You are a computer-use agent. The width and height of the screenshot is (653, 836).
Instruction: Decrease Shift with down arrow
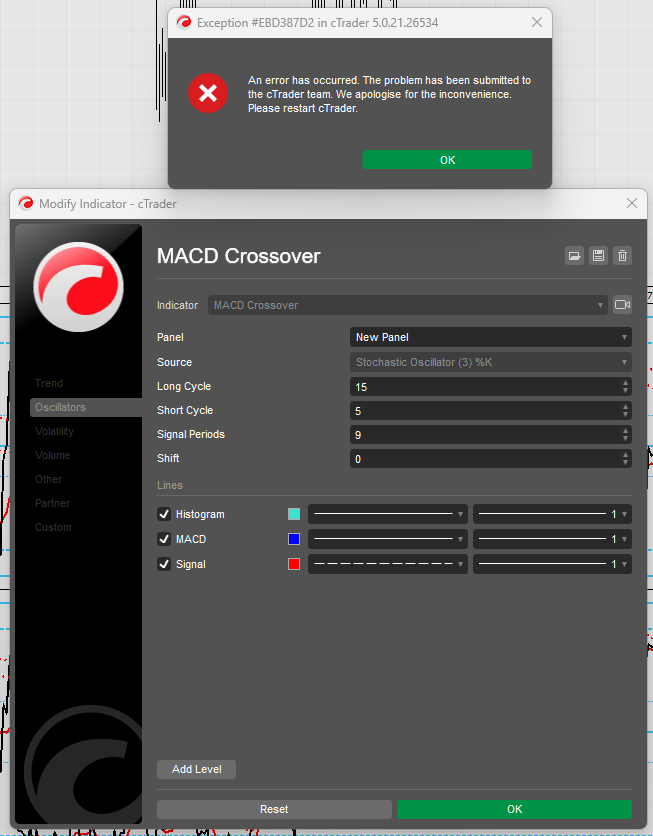click(x=625, y=463)
